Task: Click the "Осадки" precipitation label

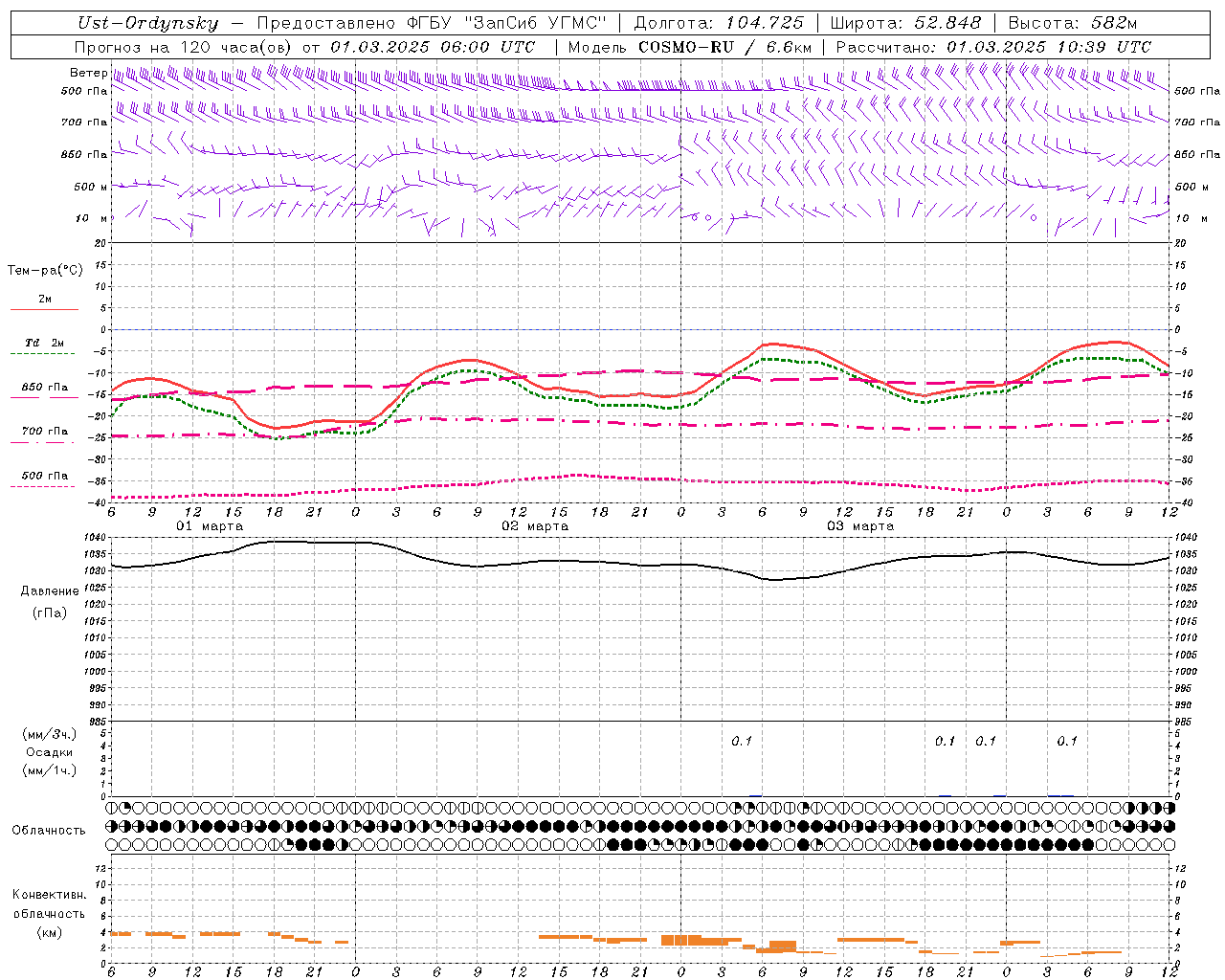Action: point(50,752)
